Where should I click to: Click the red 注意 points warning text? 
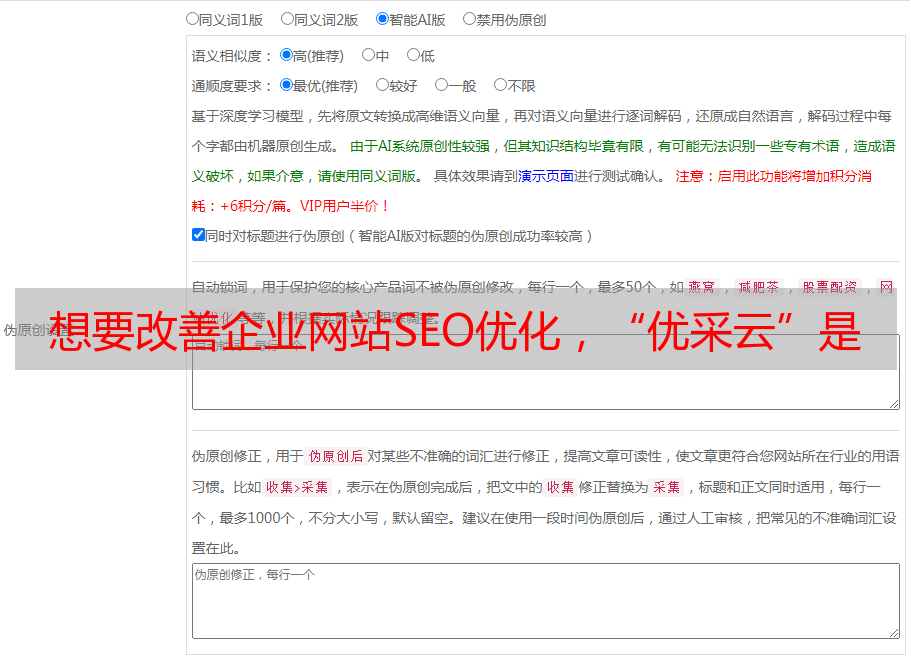(x=531, y=191)
